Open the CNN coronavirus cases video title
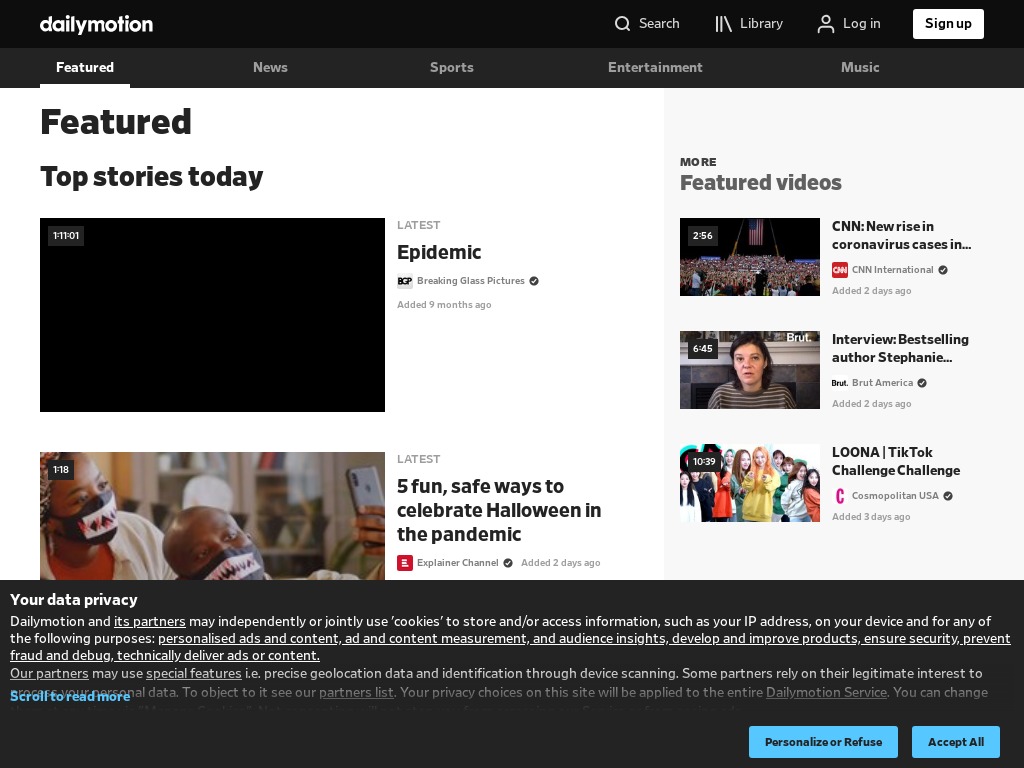 tap(901, 235)
